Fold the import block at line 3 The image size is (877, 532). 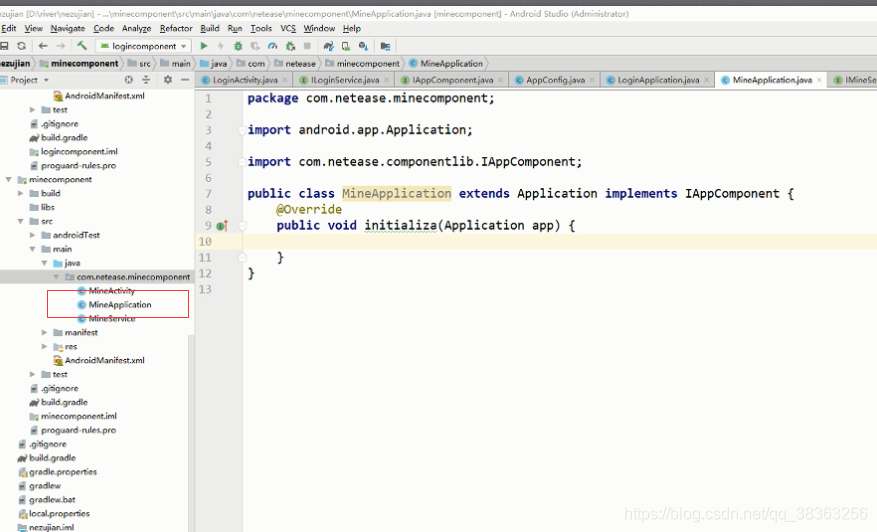click(x=242, y=130)
